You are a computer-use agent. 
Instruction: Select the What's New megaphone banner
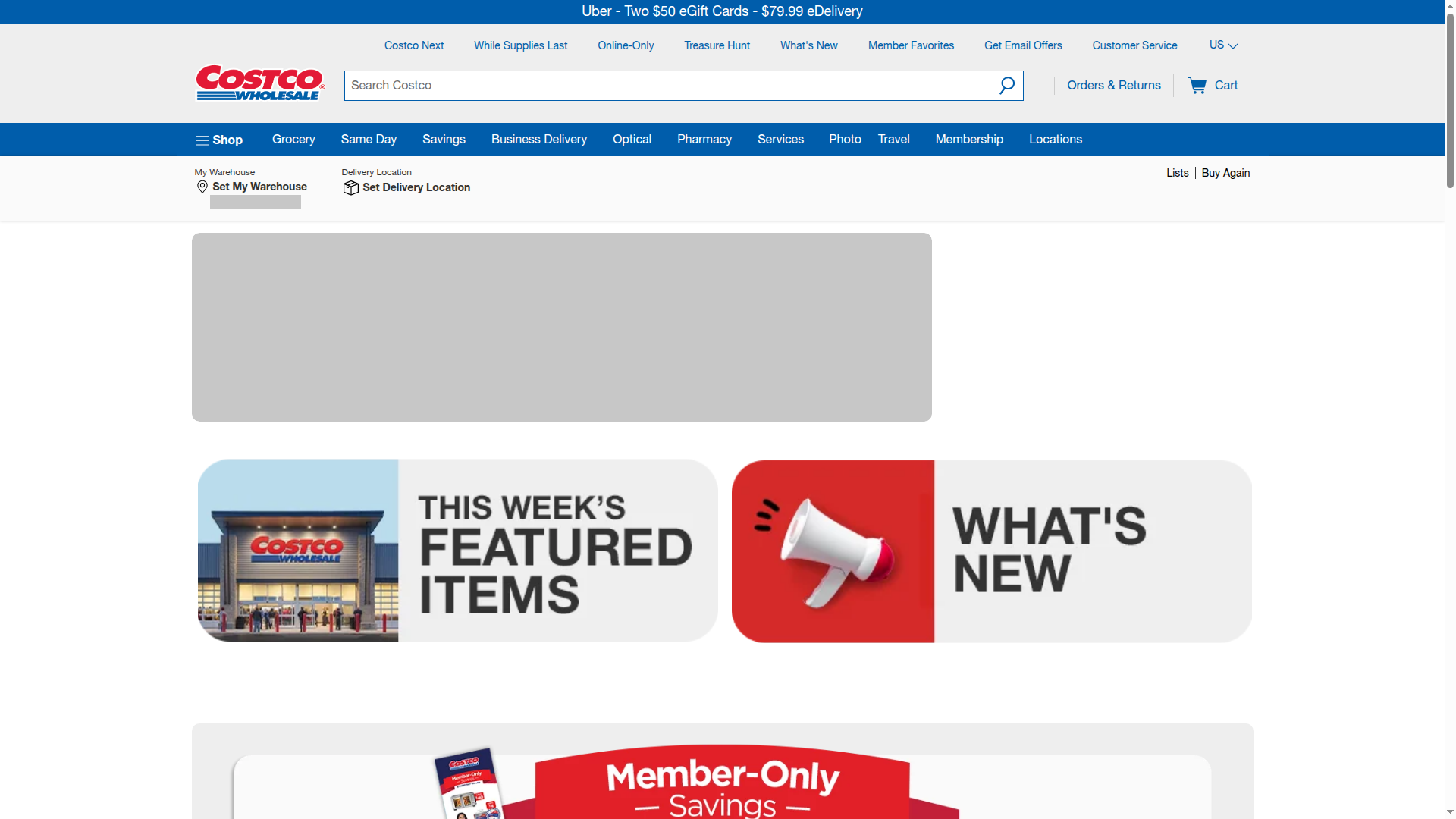[990, 550]
